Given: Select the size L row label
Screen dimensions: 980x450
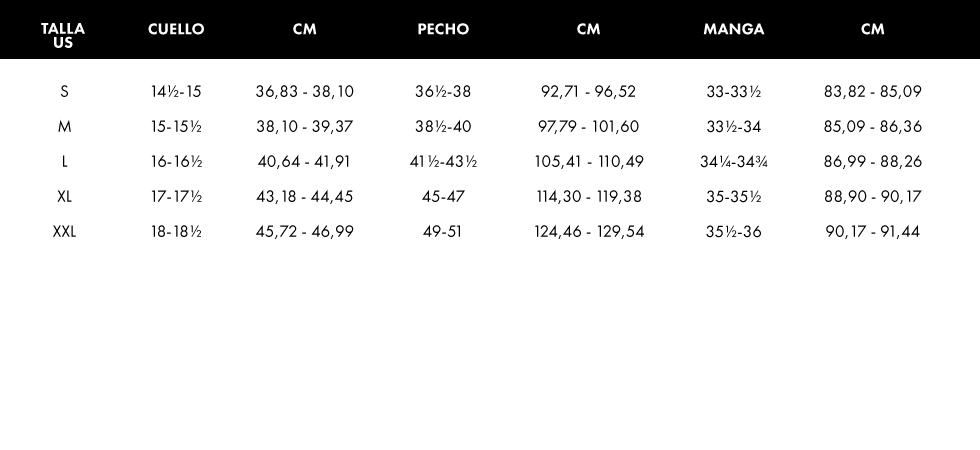Looking at the screenshot, I should (64, 162).
